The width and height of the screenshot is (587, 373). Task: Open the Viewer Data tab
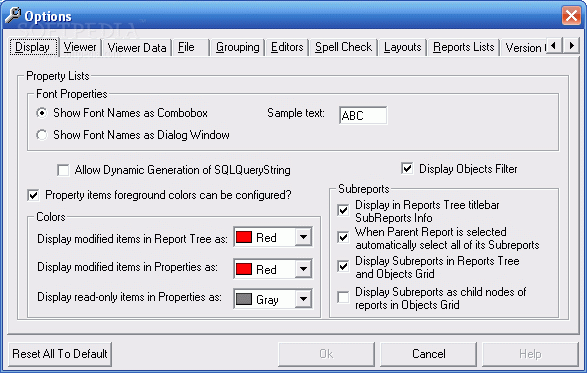137,48
